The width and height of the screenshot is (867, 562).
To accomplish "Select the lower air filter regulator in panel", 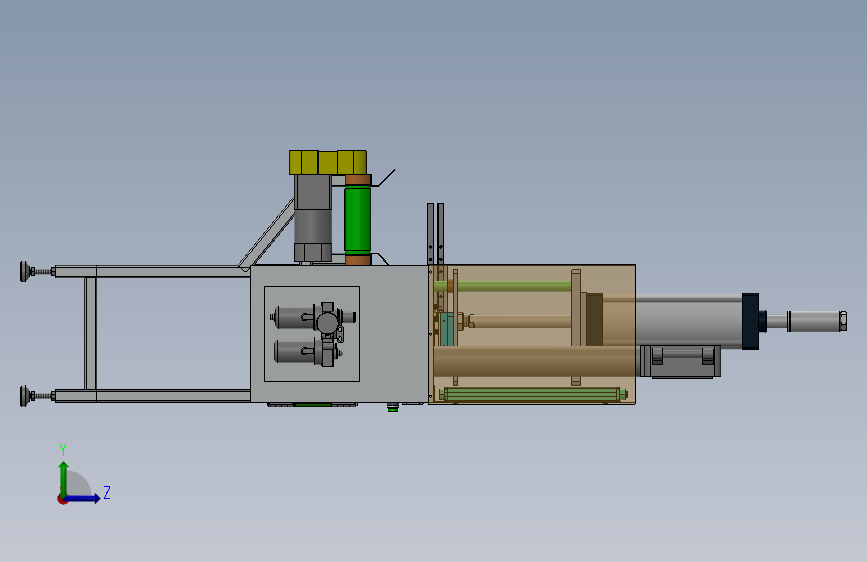I will [x=309, y=352].
